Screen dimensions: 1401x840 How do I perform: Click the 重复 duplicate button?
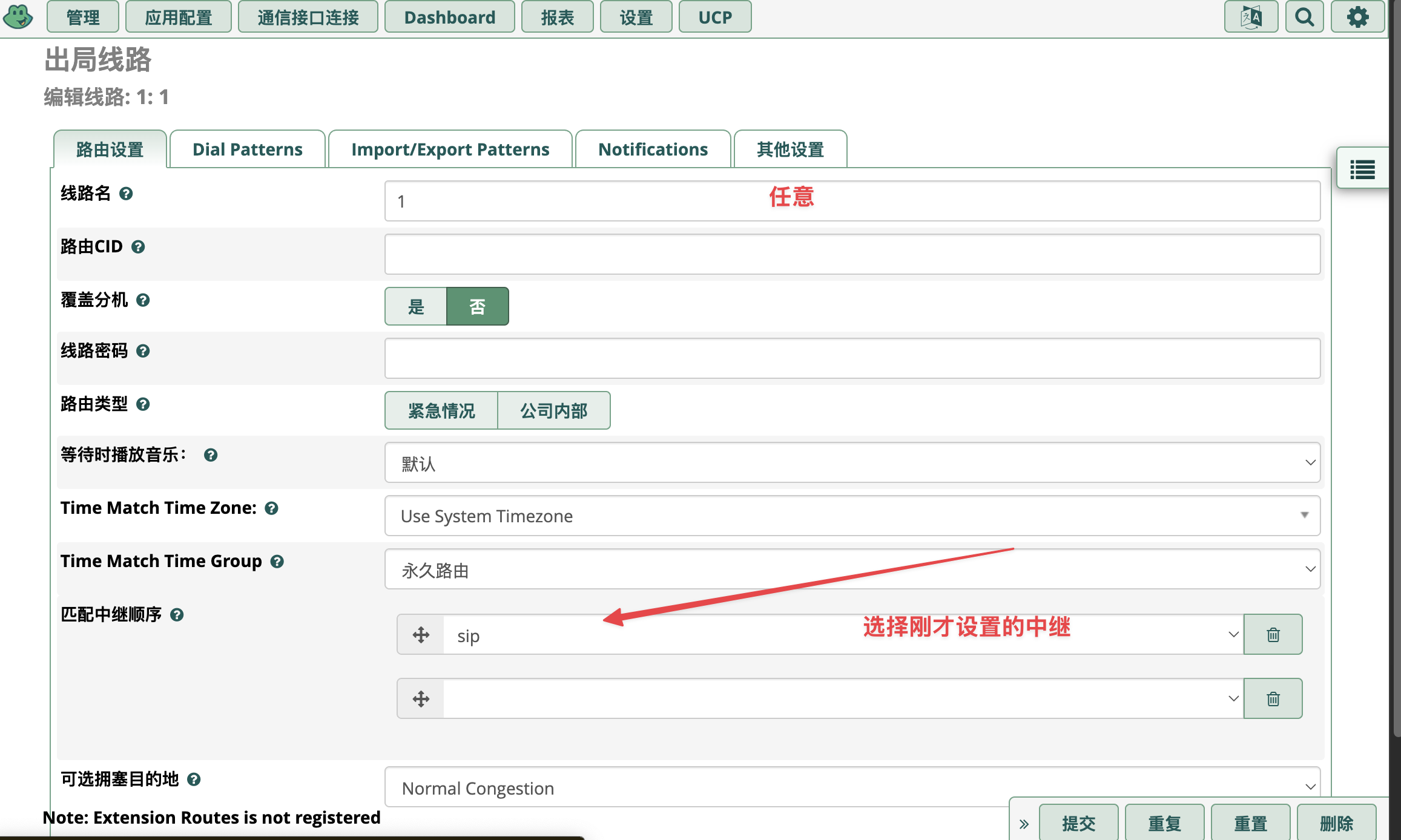tap(1165, 823)
